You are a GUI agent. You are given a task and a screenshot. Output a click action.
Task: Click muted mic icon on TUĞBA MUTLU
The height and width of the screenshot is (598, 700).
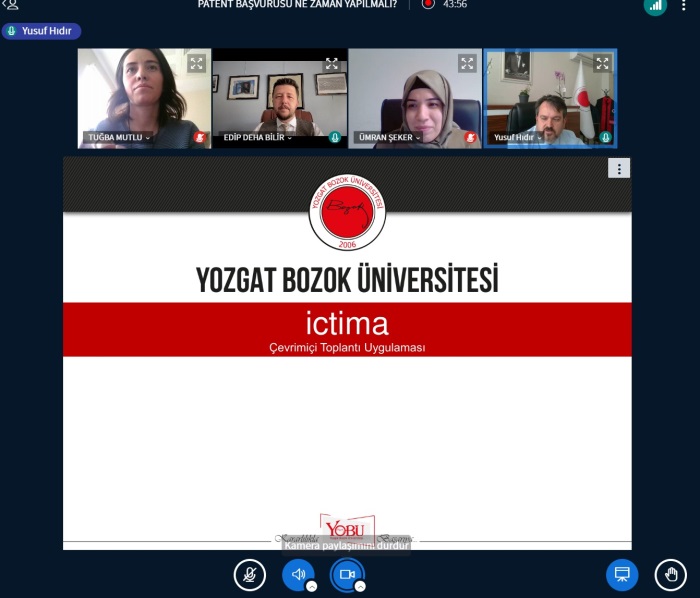(x=200, y=137)
